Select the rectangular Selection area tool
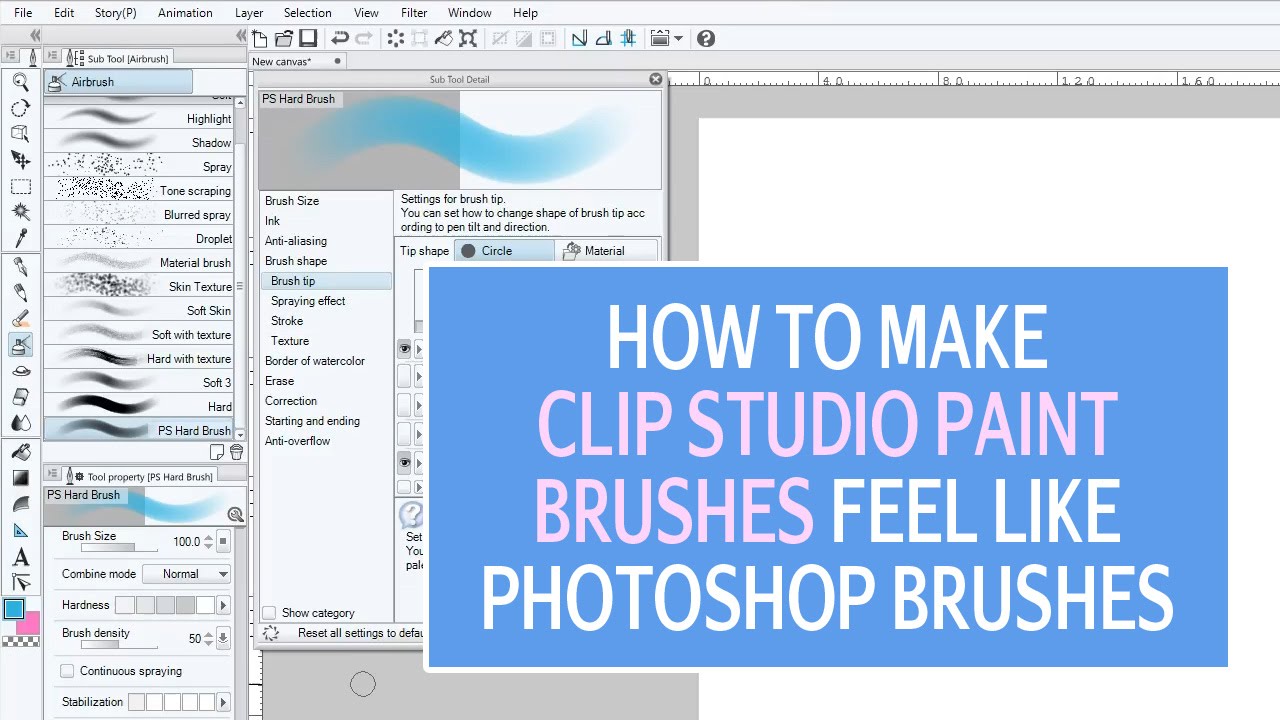 (20, 187)
